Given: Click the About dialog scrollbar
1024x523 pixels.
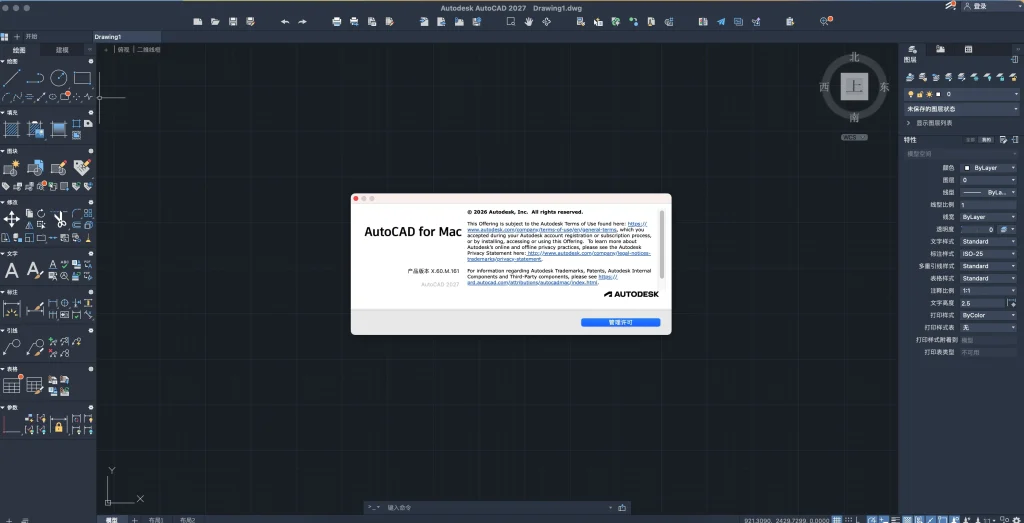Looking at the screenshot, I should [662, 243].
